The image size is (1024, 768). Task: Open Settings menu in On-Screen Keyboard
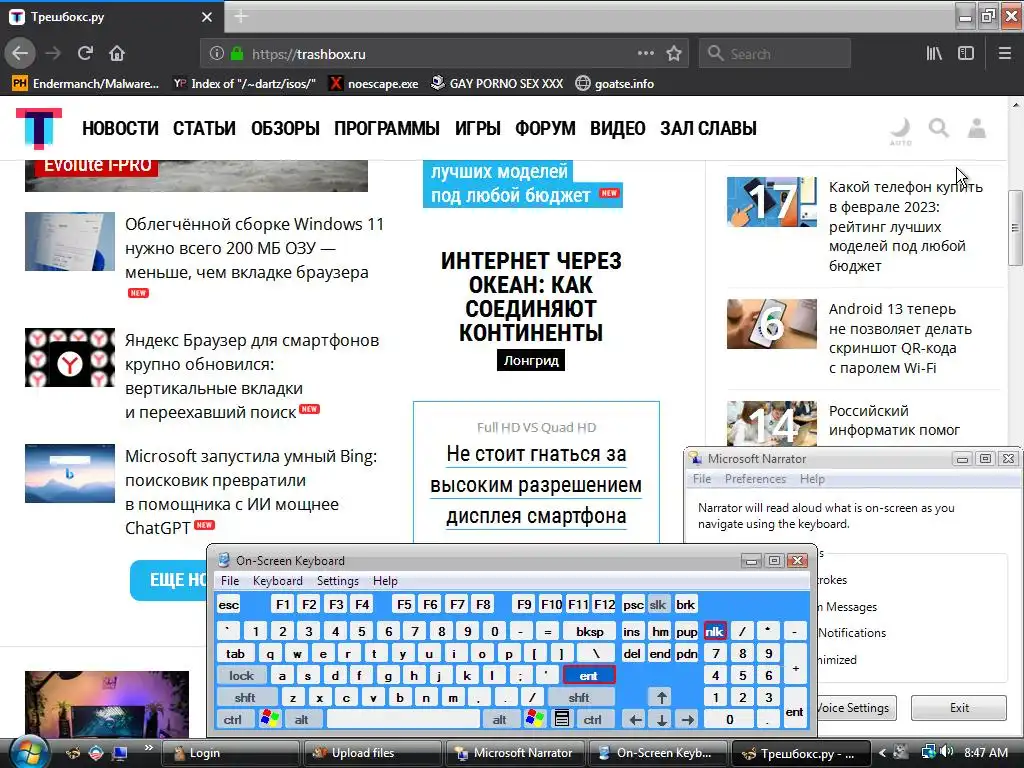338,581
